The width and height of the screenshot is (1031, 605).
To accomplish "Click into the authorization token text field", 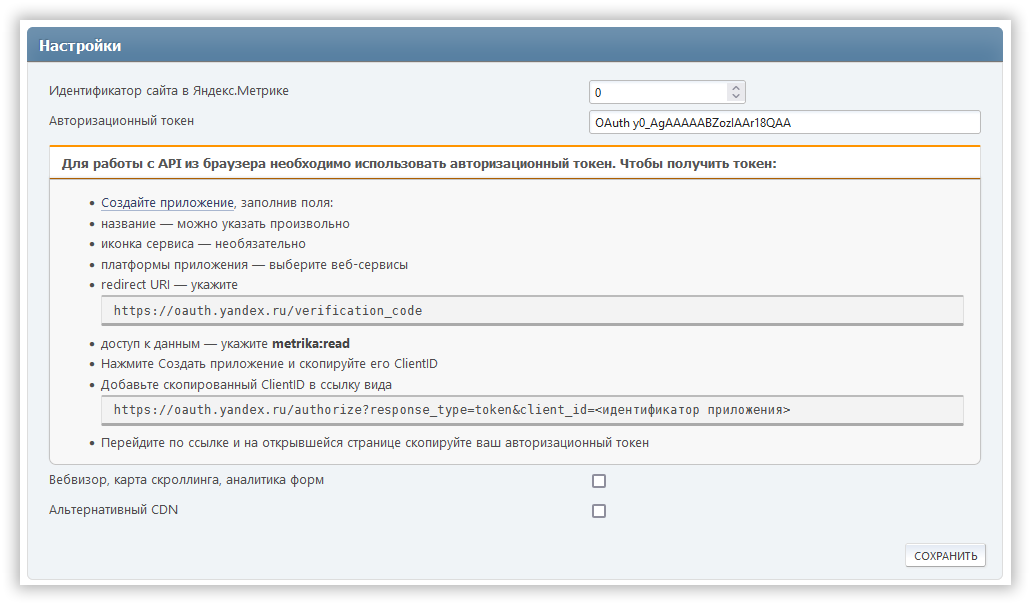I will point(784,122).
